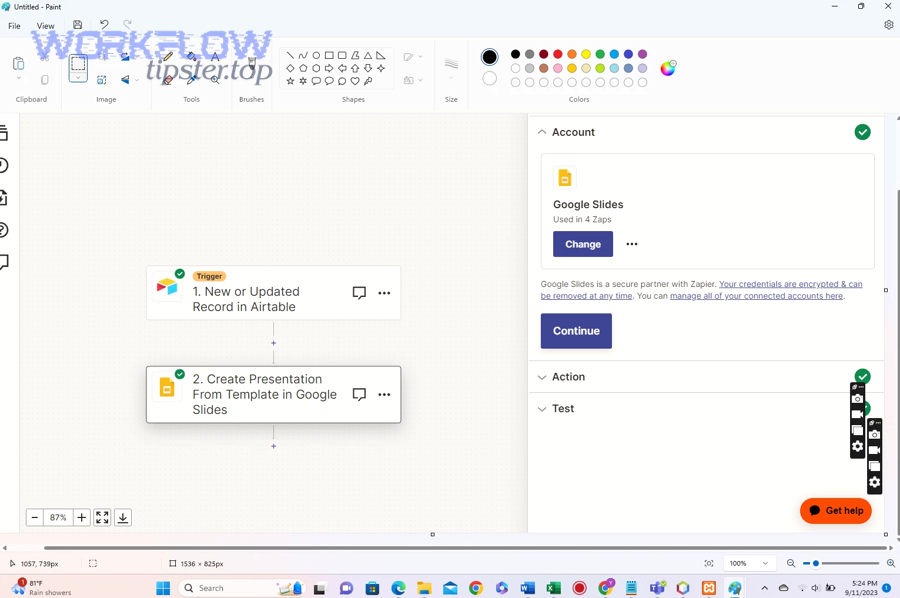900x598 pixels.
Task: Open the Selection tool dropdown arrow
Action: click(78, 77)
